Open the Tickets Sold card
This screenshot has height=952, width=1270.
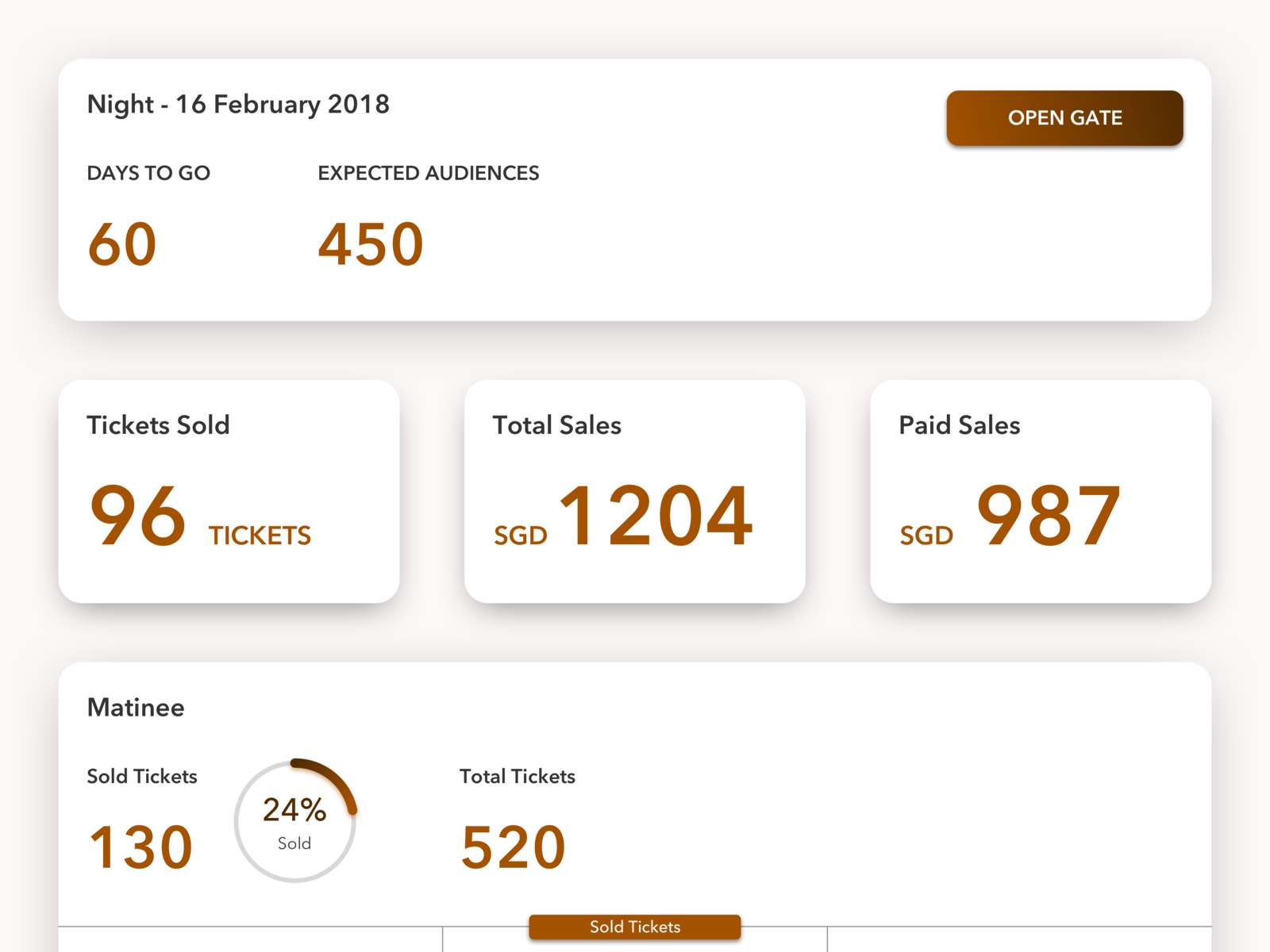(x=229, y=492)
